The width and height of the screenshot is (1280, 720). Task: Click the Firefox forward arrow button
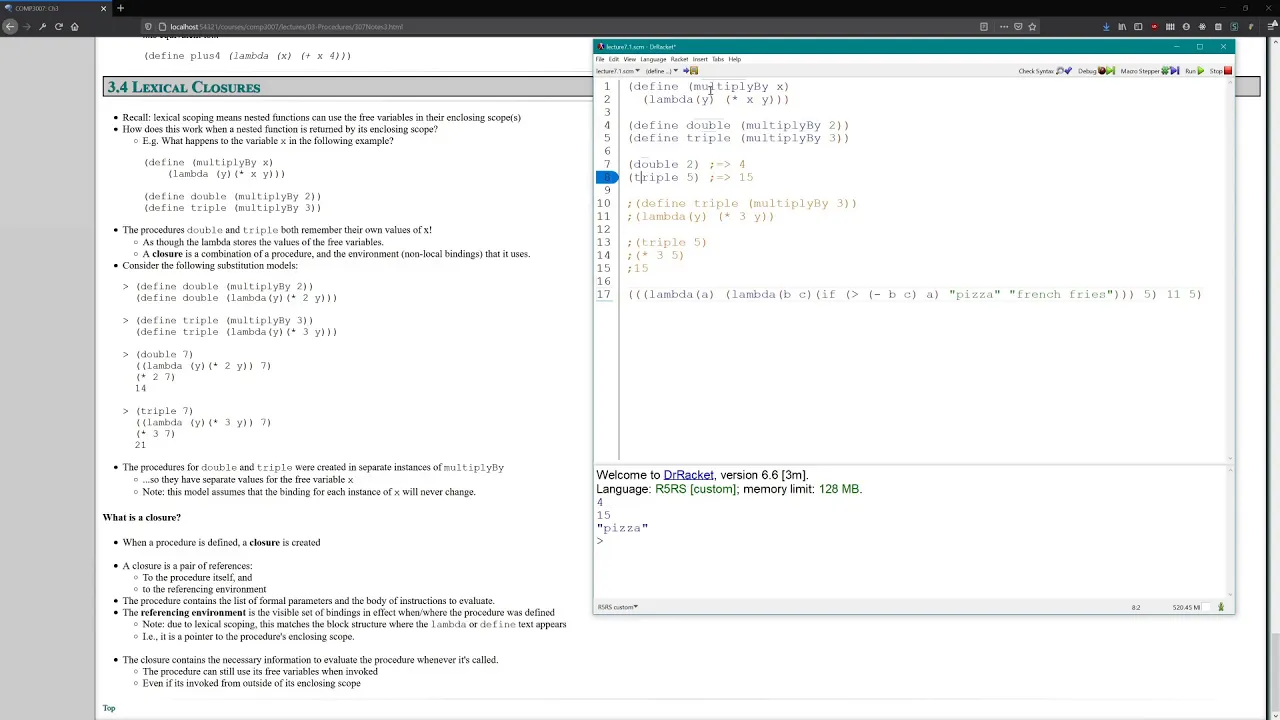point(26,27)
